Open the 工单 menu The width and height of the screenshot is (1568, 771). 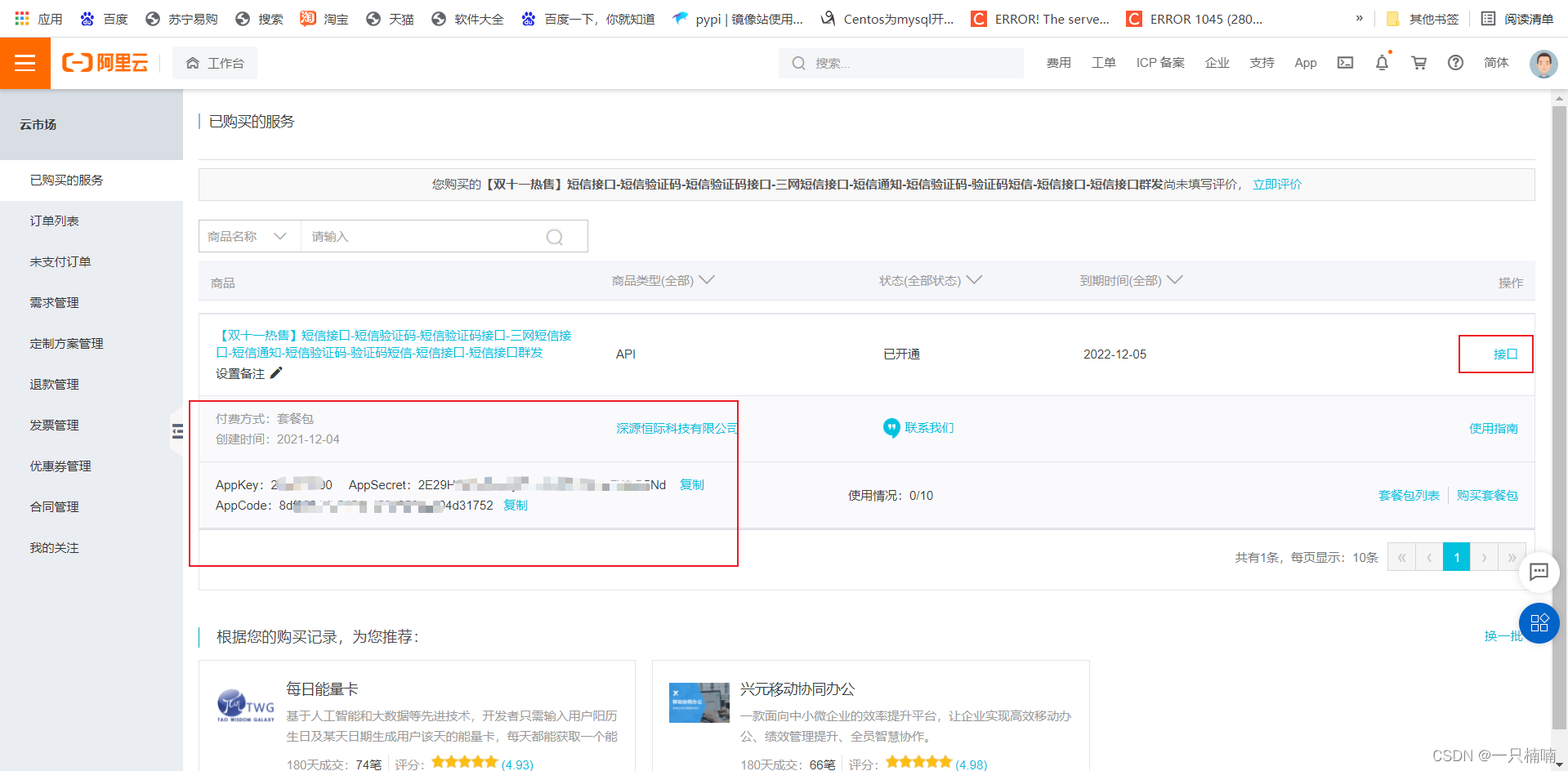tap(1103, 63)
